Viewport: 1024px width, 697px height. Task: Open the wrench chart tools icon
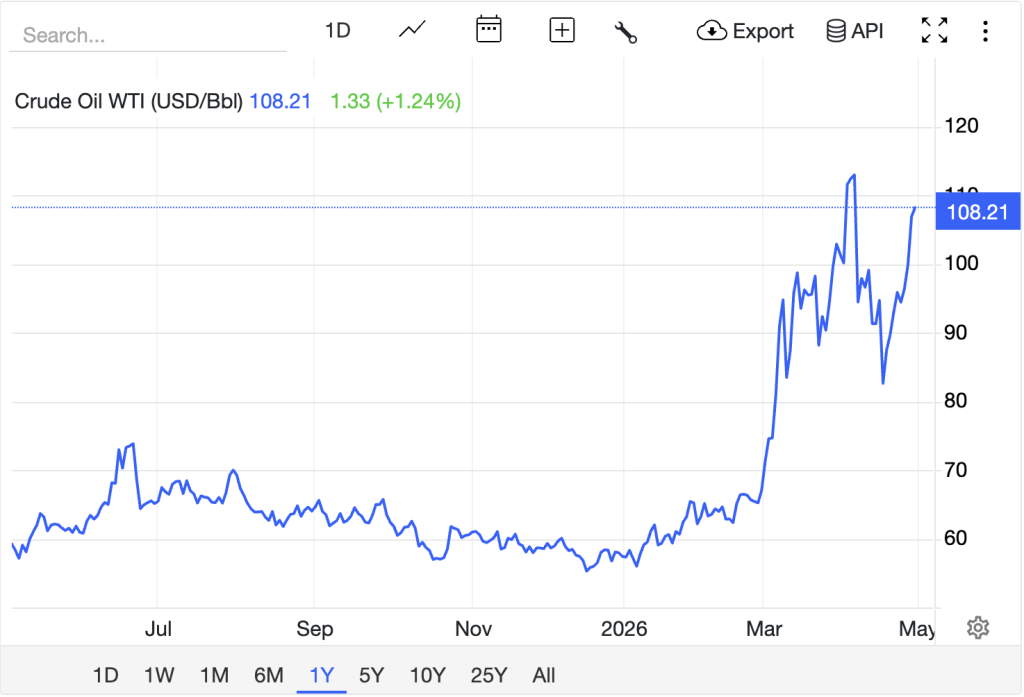(x=626, y=31)
